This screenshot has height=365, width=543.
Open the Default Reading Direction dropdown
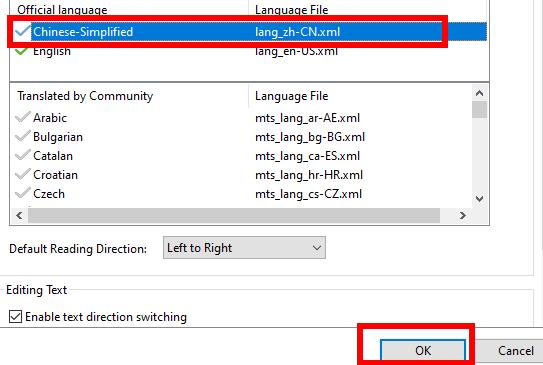point(244,248)
